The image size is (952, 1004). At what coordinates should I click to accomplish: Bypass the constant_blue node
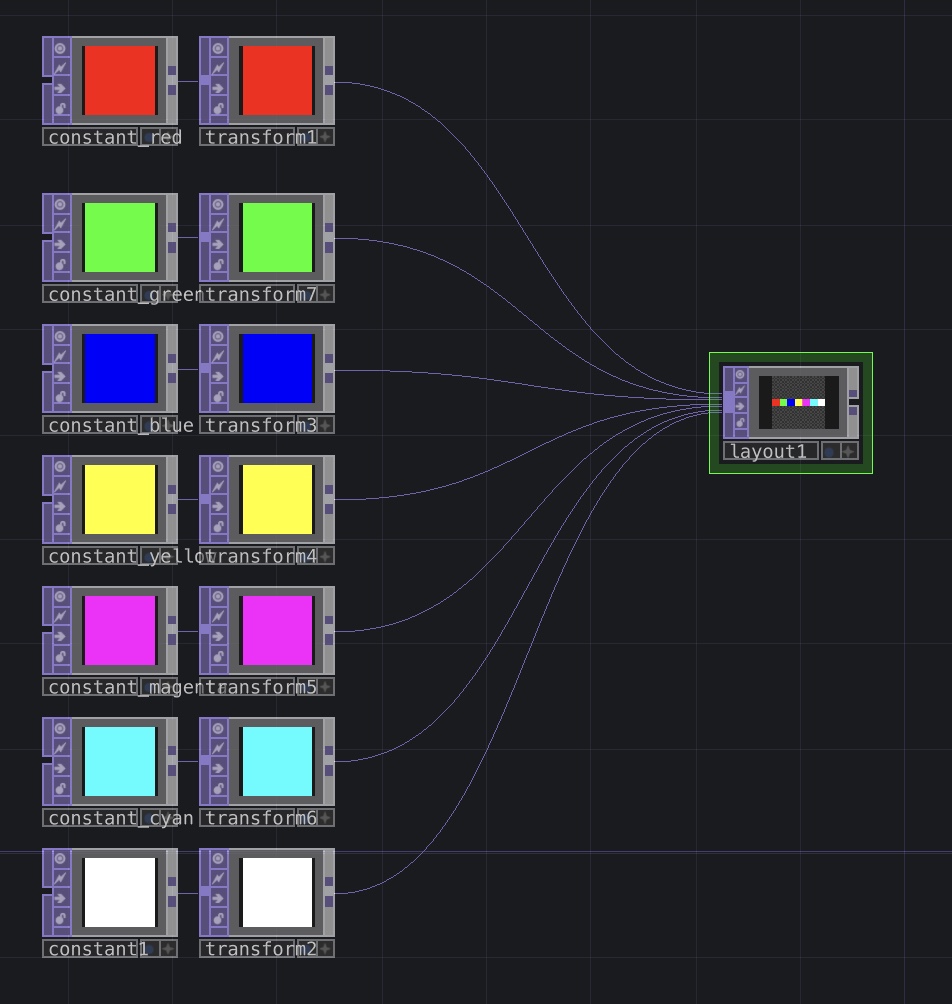(60, 376)
